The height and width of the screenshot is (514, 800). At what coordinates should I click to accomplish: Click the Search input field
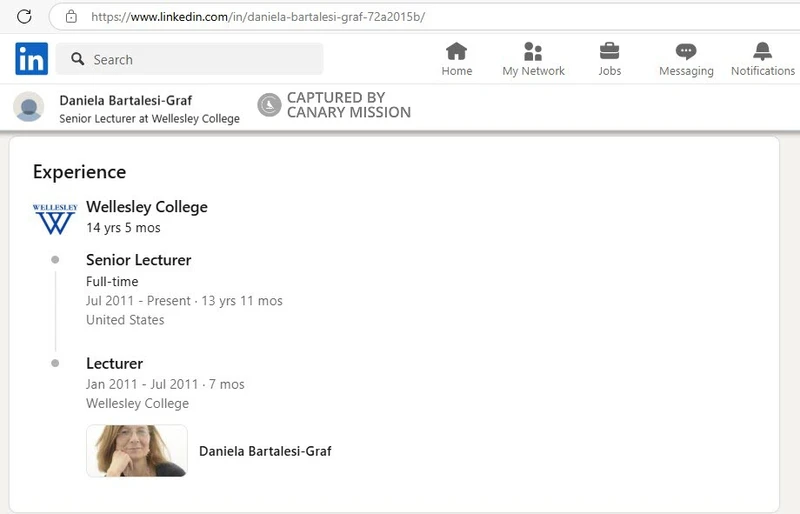pos(189,59)
